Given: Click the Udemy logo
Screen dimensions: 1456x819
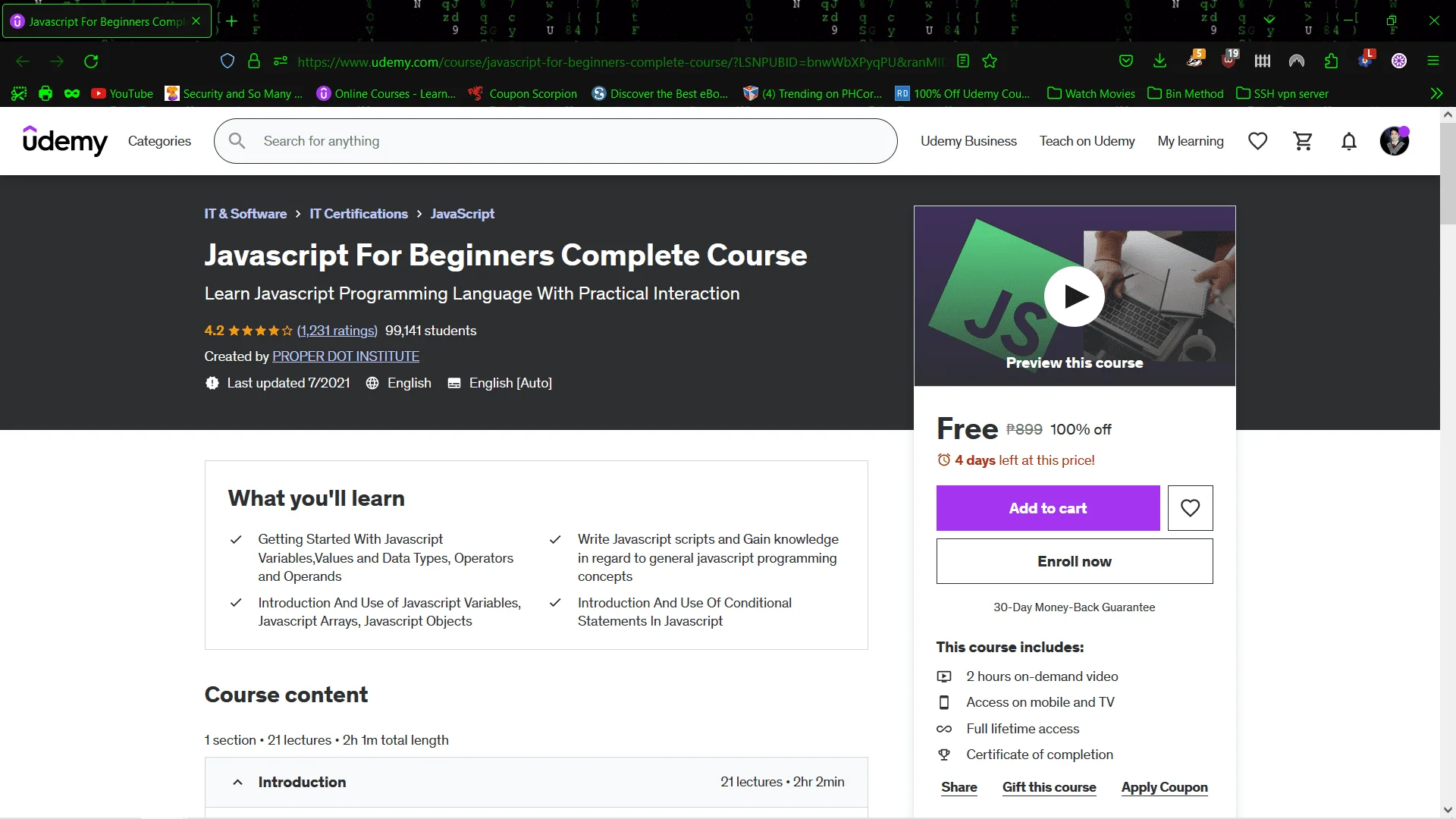Looking at the screenshot, I should pos(65,140).
